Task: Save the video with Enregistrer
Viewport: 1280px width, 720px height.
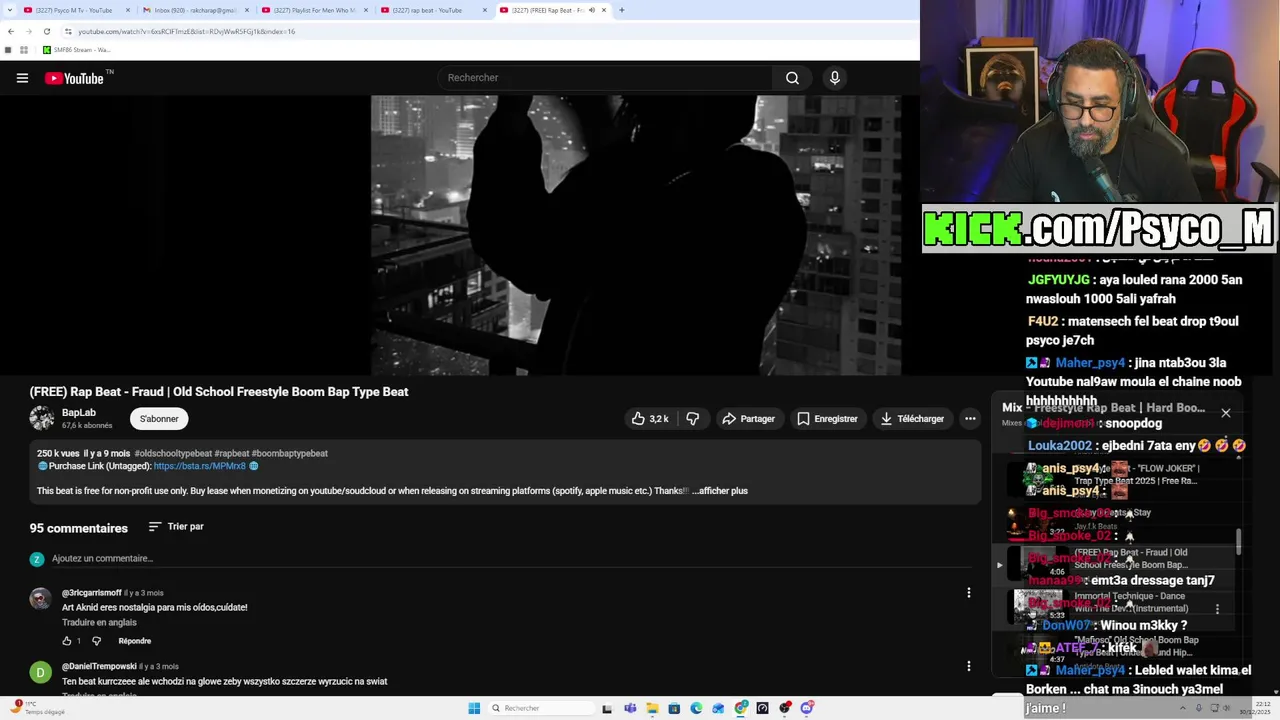Action: 828,419
